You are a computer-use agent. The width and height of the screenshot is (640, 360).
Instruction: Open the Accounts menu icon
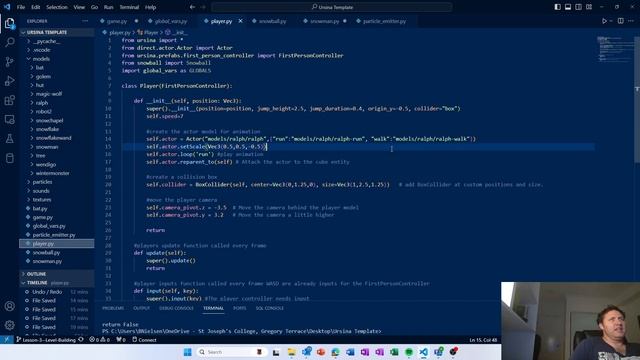9,306
